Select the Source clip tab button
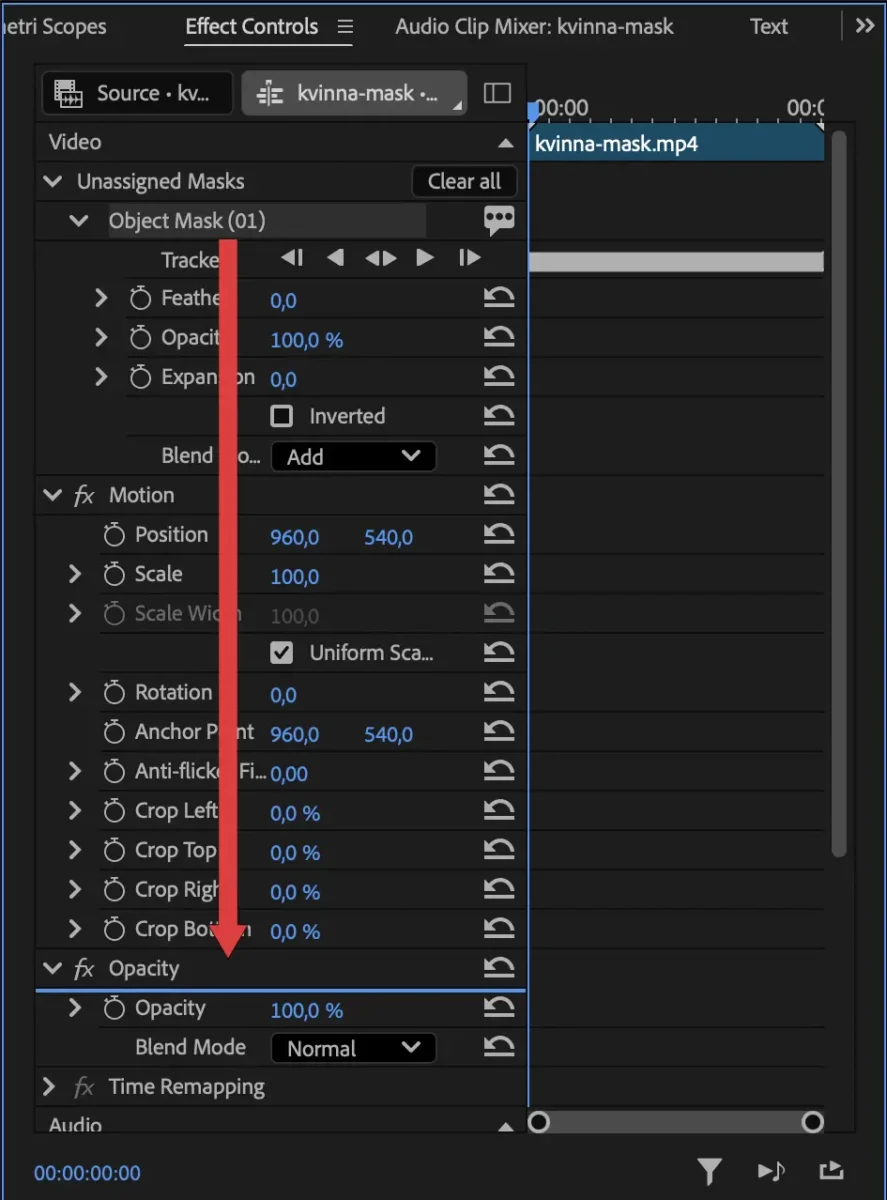 click(137, 93)
